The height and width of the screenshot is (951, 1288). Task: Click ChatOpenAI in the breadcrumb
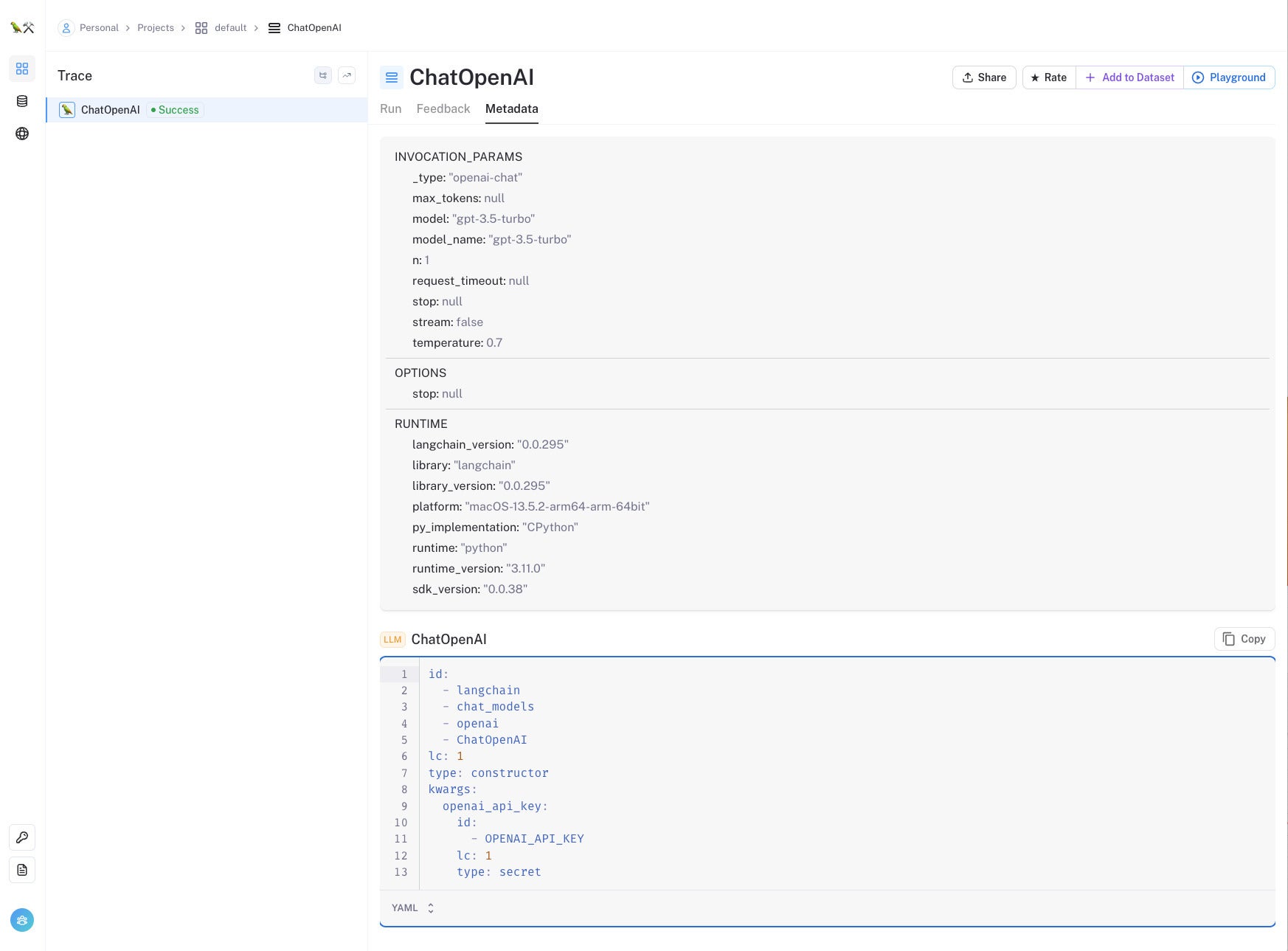pyautogui.click(x=314, y=28)
